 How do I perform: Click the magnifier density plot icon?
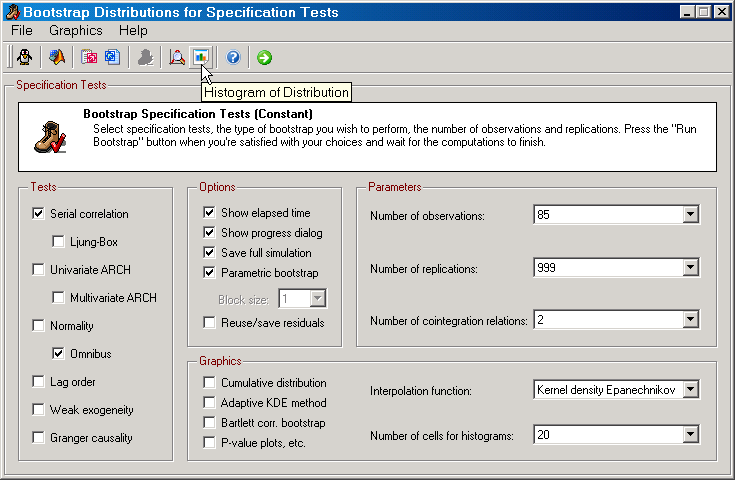tap(177, 57)
